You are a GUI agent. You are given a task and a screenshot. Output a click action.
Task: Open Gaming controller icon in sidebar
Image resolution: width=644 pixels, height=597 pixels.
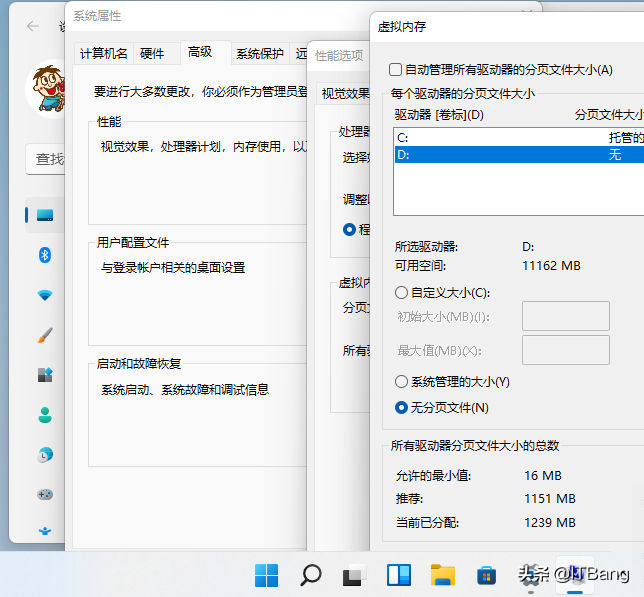click(44, 494)
